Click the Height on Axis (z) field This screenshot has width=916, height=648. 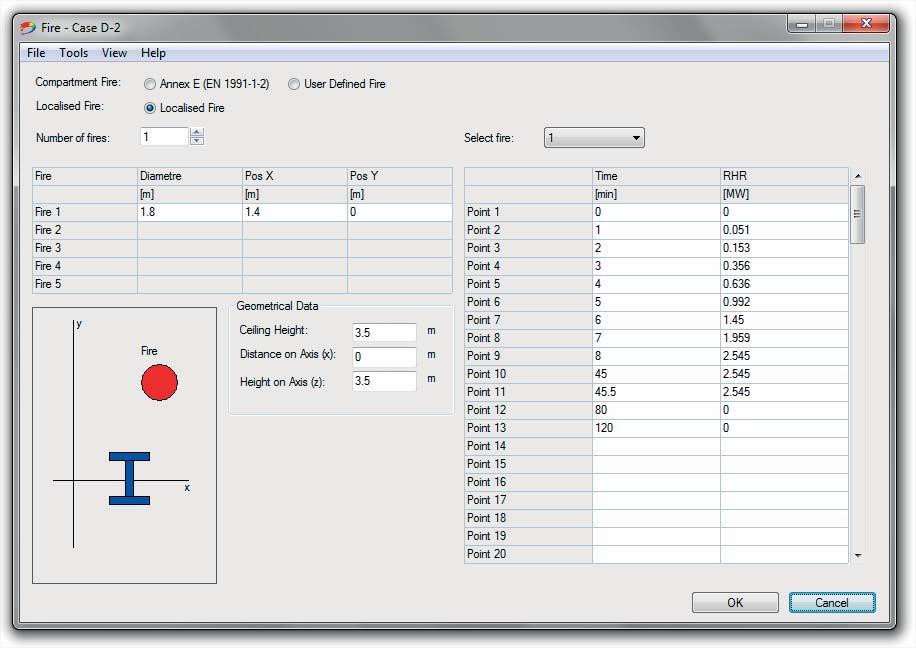click(384, 381)
